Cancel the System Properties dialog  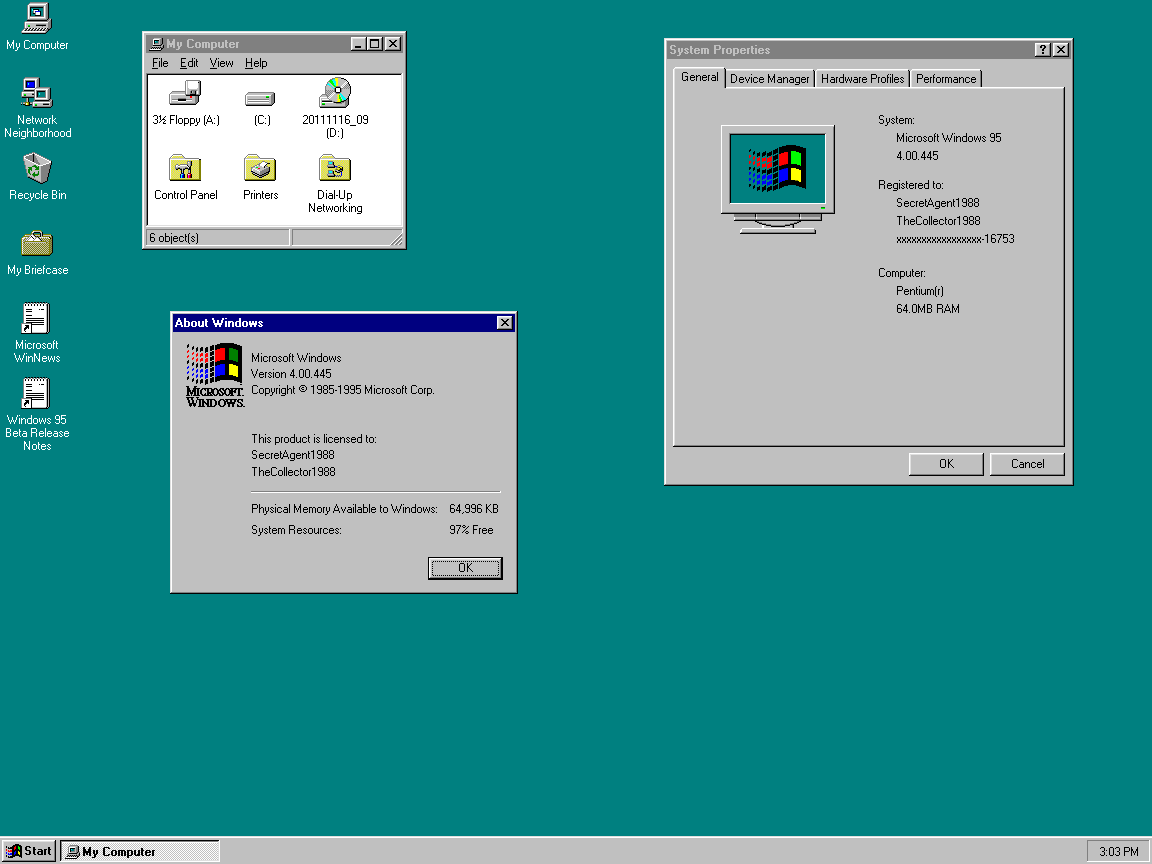pos(1026,463)
